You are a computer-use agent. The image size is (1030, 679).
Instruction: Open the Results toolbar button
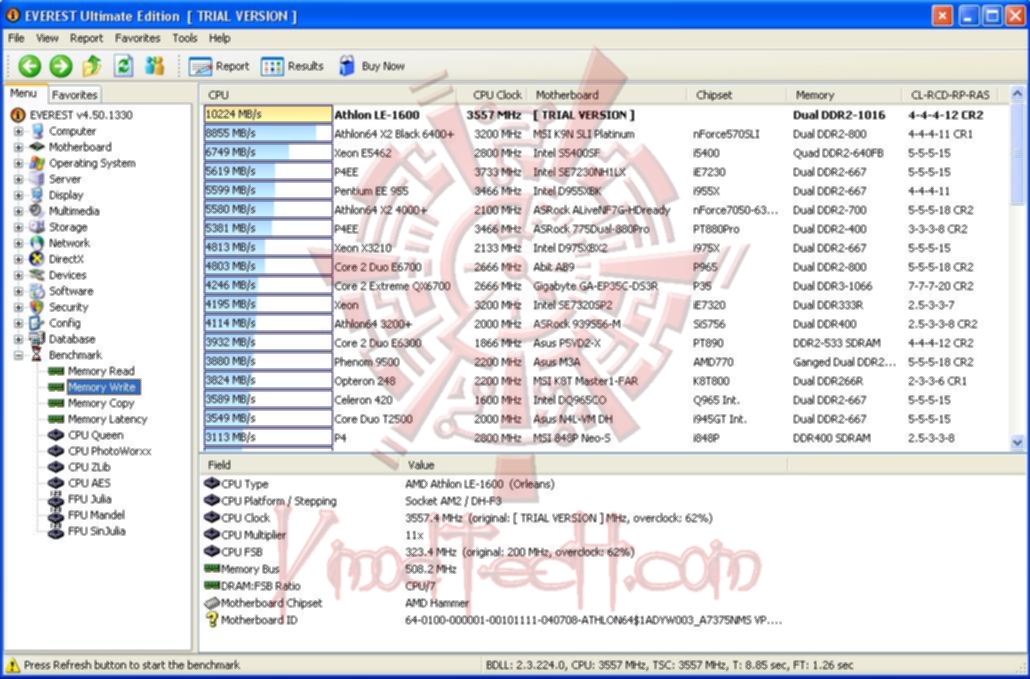pyautogui.click(x=292, y=66)
